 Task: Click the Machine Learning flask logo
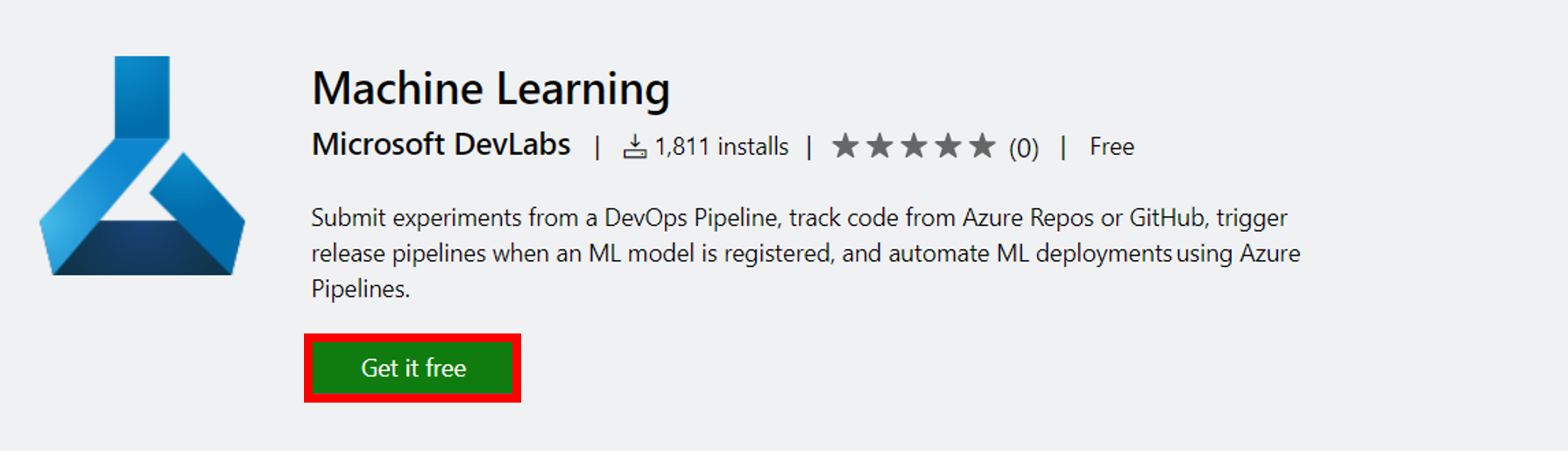(142, 166)
